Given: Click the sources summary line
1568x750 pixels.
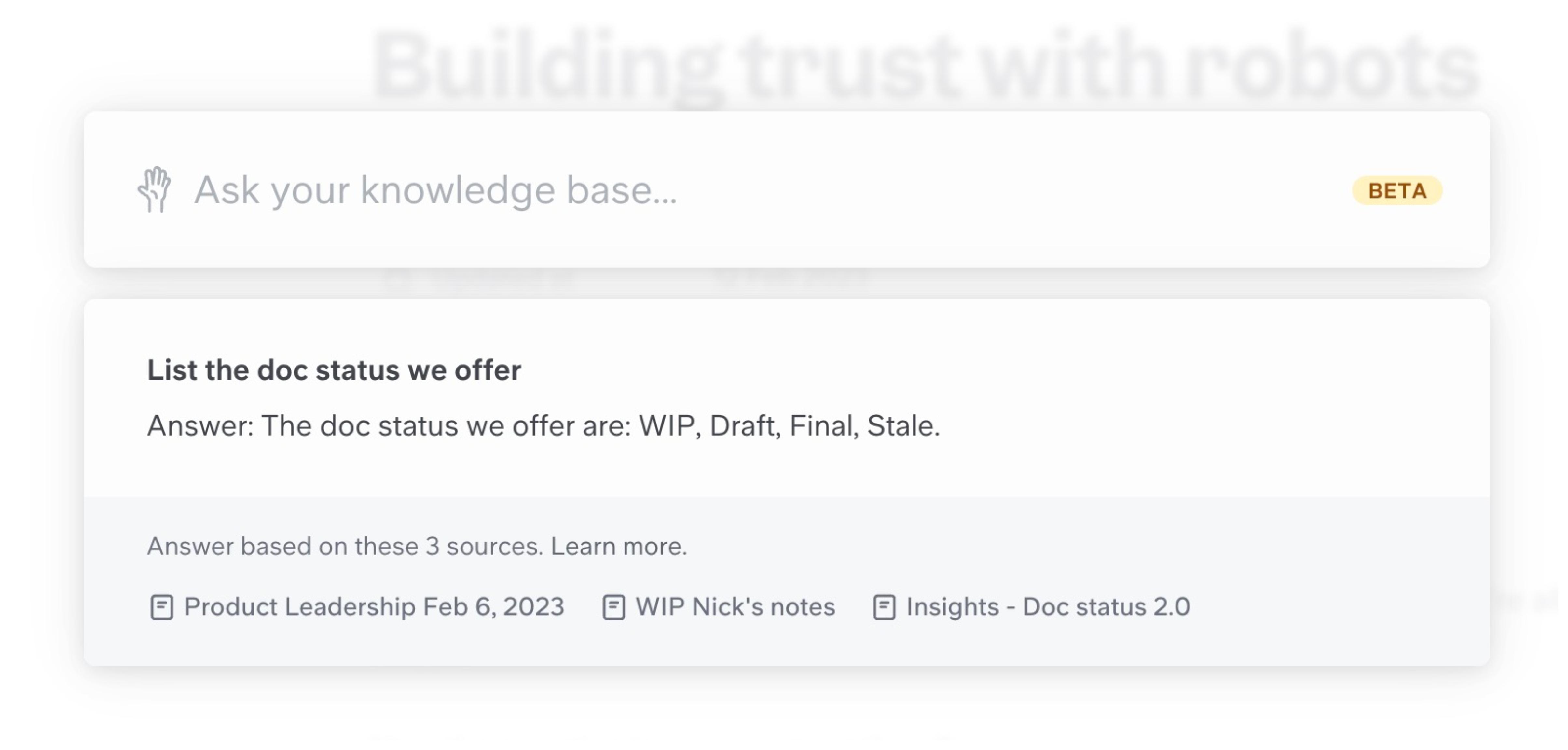Looking at the screenshot, I should [x=416, y=546].
